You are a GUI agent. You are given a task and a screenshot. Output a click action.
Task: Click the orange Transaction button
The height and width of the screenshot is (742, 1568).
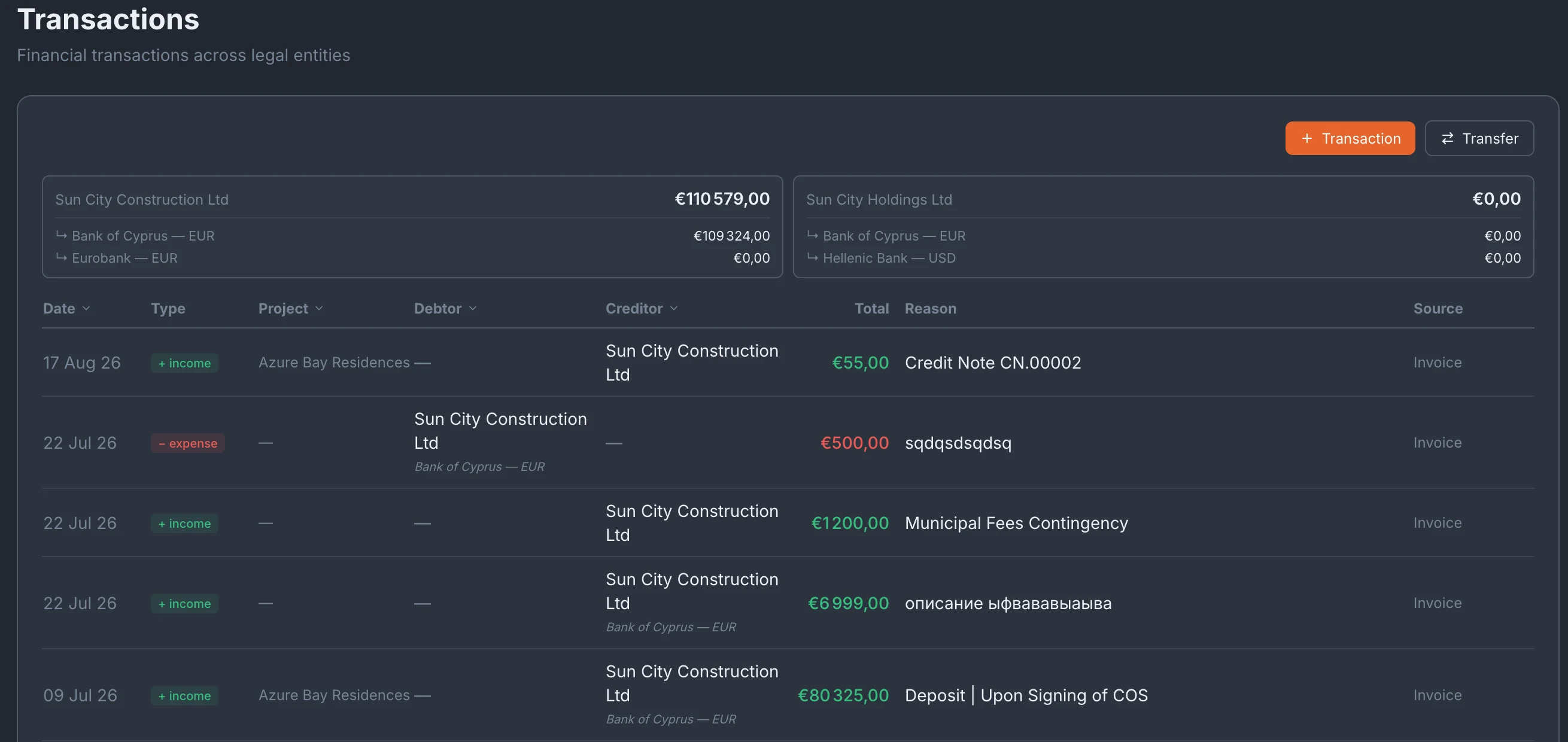tap(1350, 138)
